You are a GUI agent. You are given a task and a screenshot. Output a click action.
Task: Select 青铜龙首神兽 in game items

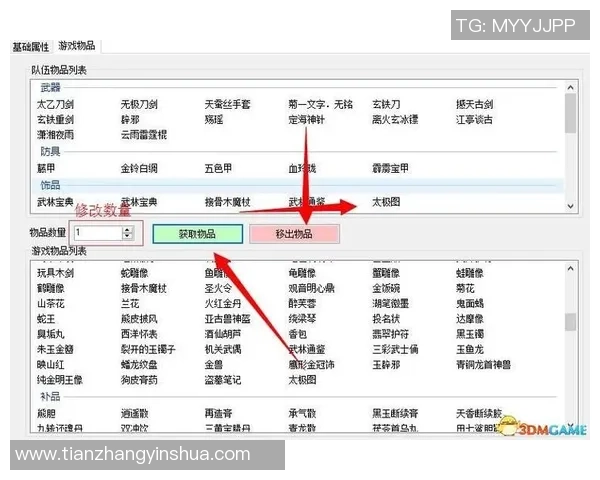click(483, 365)
